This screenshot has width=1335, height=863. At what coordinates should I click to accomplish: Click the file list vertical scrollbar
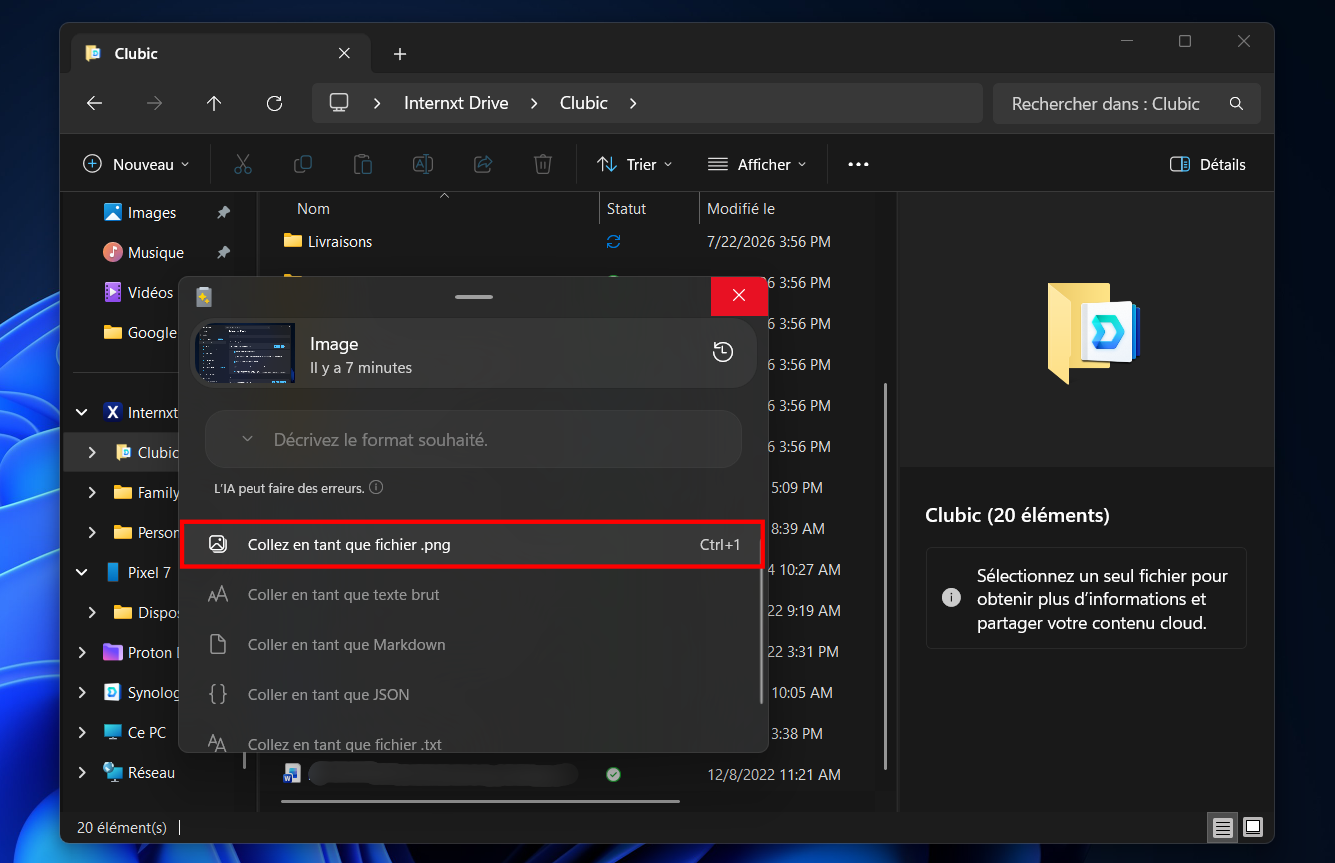[884, 575]
